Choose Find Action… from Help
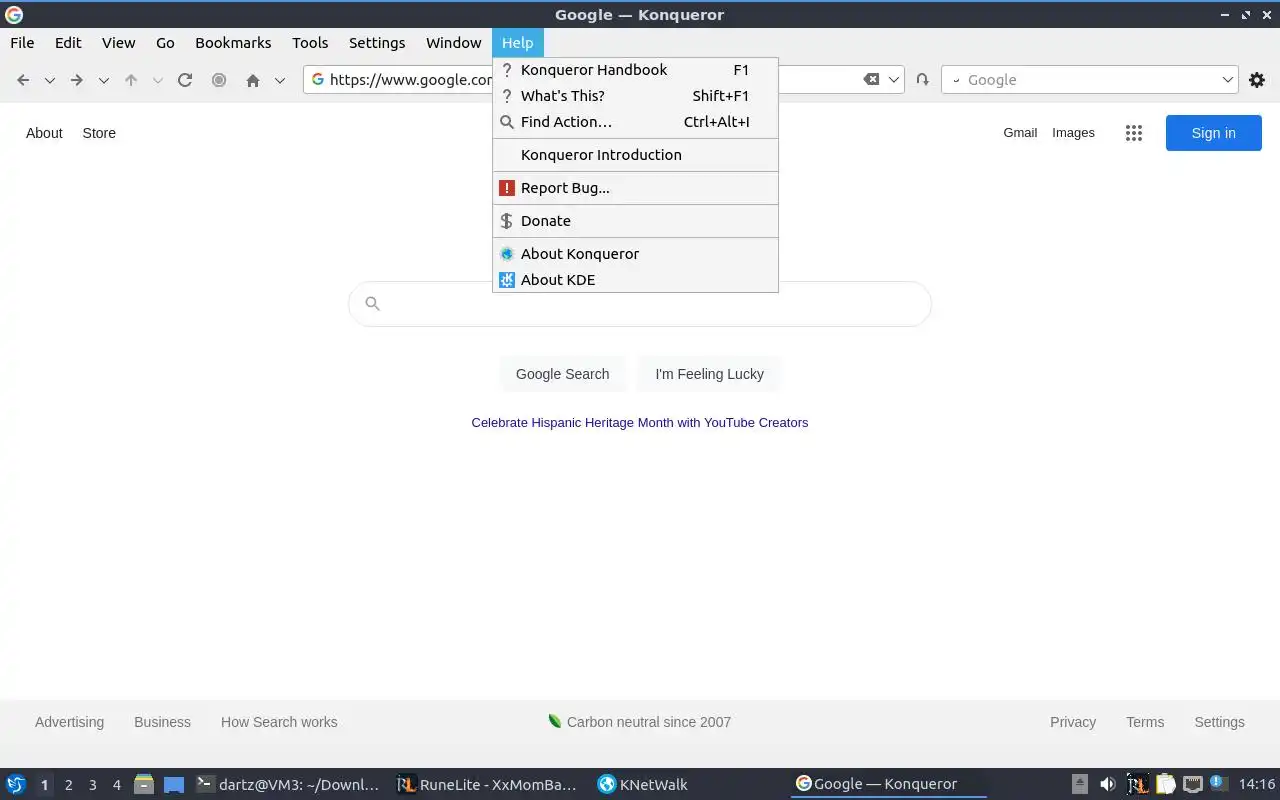The height and width of the screenshot is (800, 1280). (x=635, y=122)
